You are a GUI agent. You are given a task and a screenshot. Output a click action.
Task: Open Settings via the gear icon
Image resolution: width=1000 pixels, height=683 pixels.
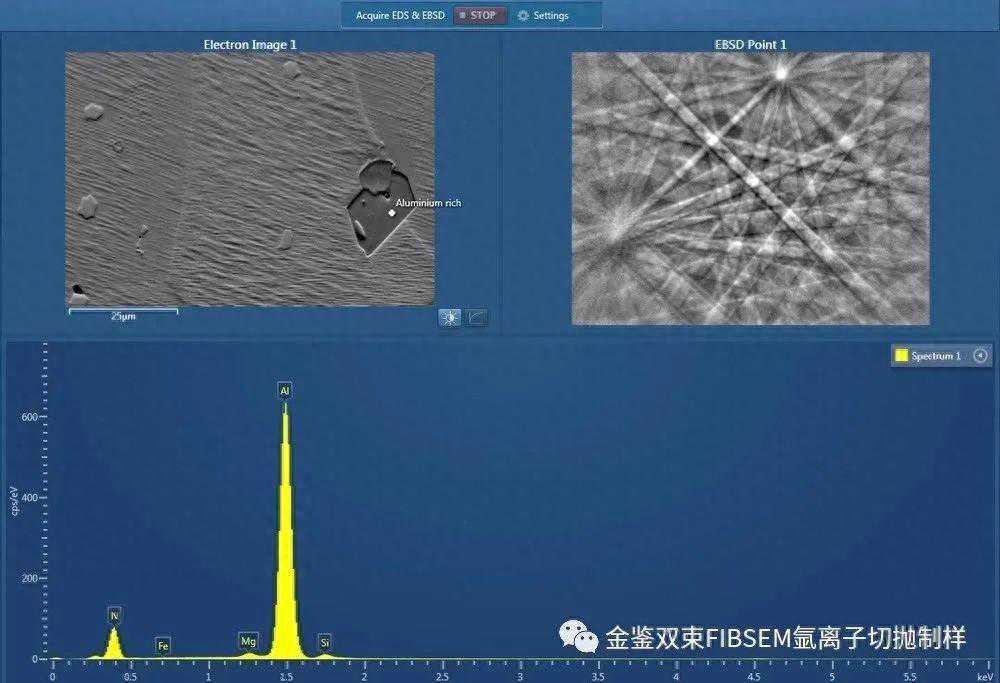[x=523, y=16]
